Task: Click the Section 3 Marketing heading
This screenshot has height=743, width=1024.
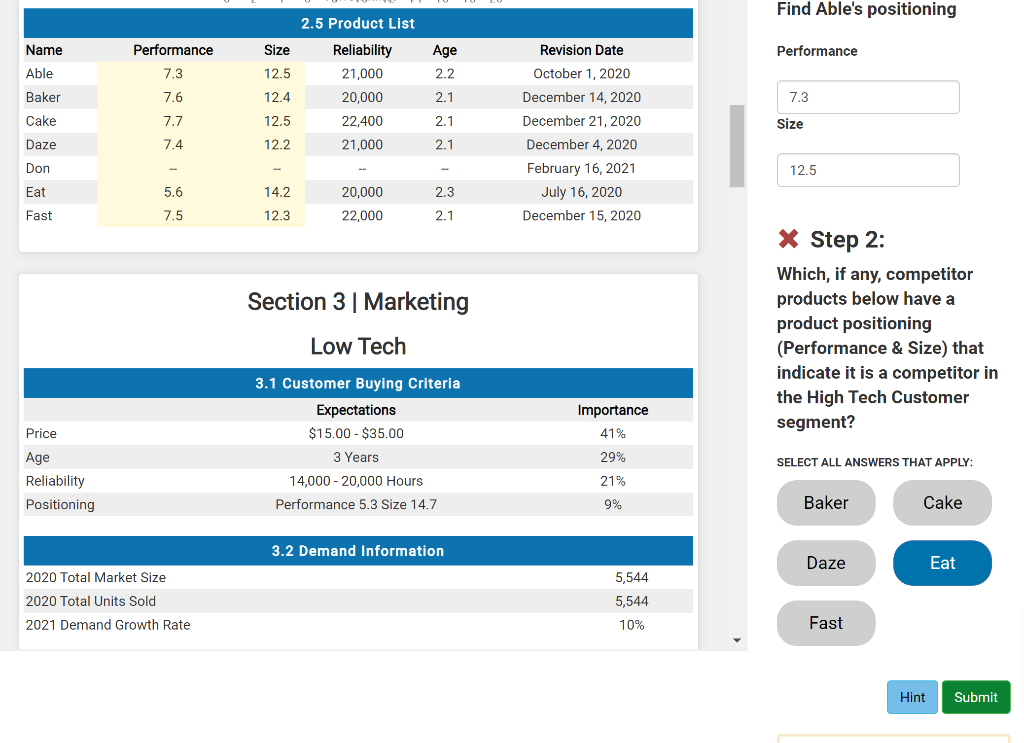Action: click(x=358, y=302)
